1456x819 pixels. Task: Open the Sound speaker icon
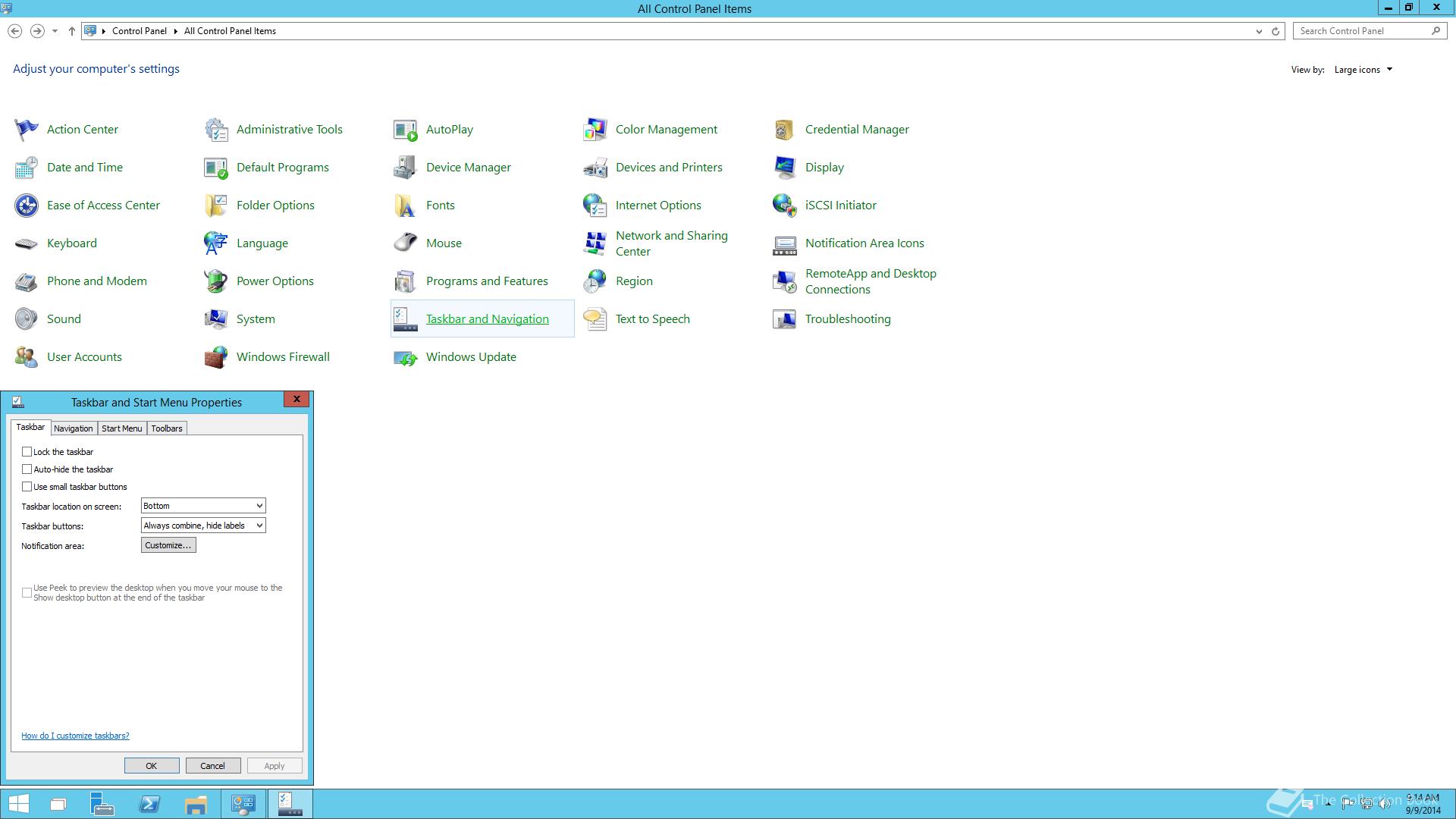[x=27, y=319]
